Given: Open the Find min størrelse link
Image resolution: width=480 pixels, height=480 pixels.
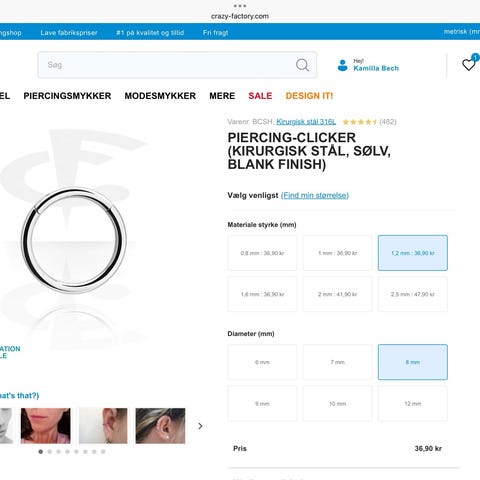Looking at the screenshot, I should 315,195.
